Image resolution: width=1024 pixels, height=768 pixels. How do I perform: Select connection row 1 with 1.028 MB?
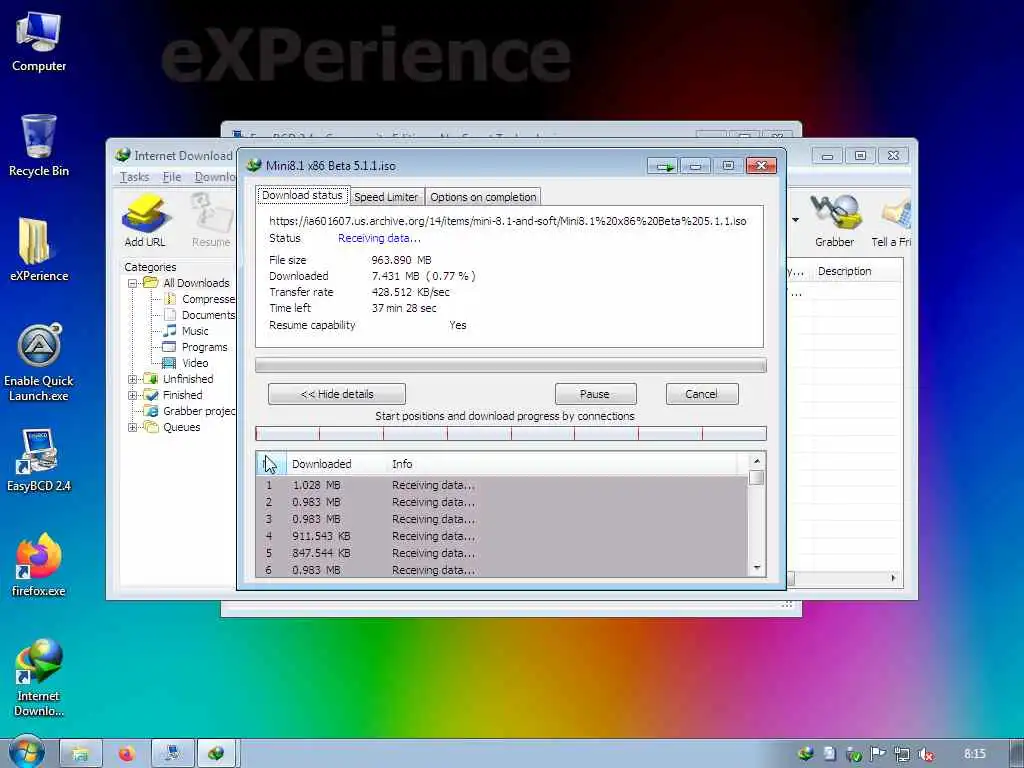(x=502, y=485)
